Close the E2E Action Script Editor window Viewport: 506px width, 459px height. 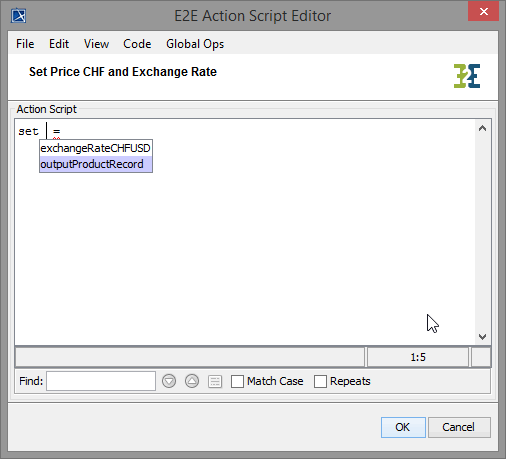point(483,12)
